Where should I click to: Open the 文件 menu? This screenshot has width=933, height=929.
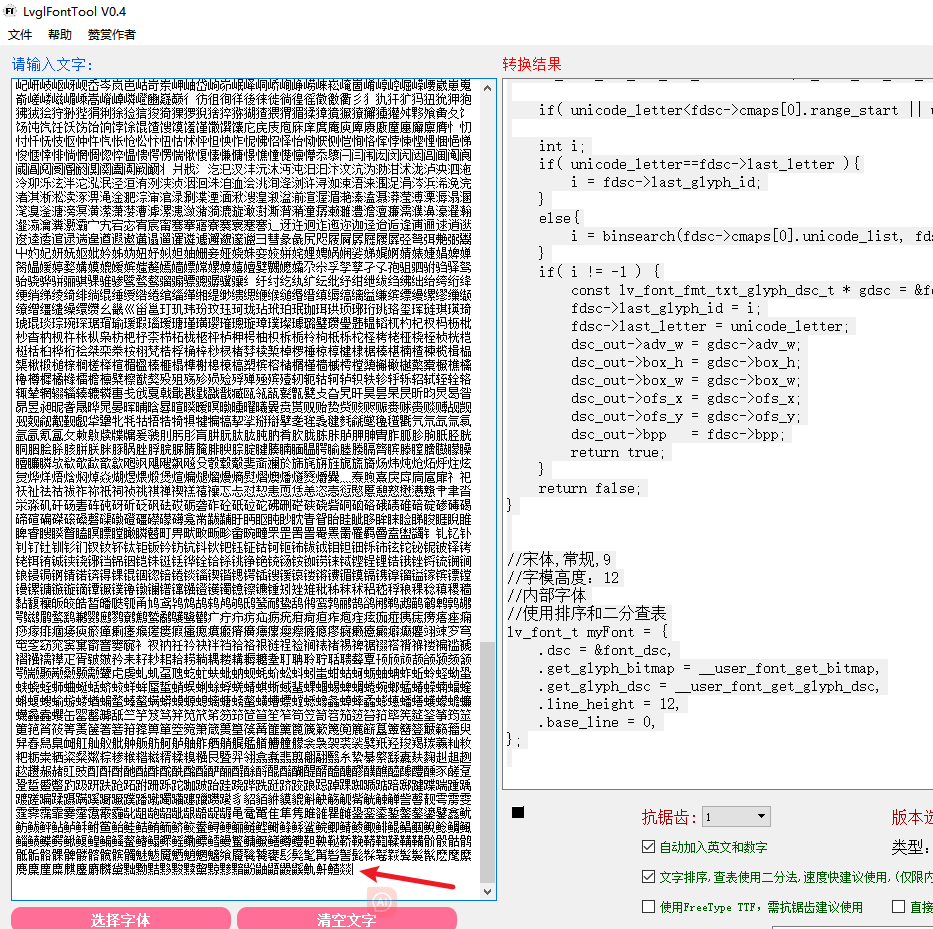pos(20,35)
